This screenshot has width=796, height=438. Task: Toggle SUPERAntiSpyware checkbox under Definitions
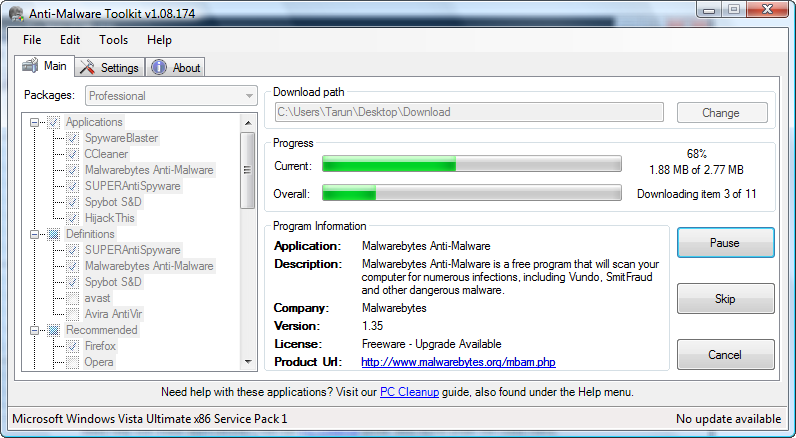73,250
